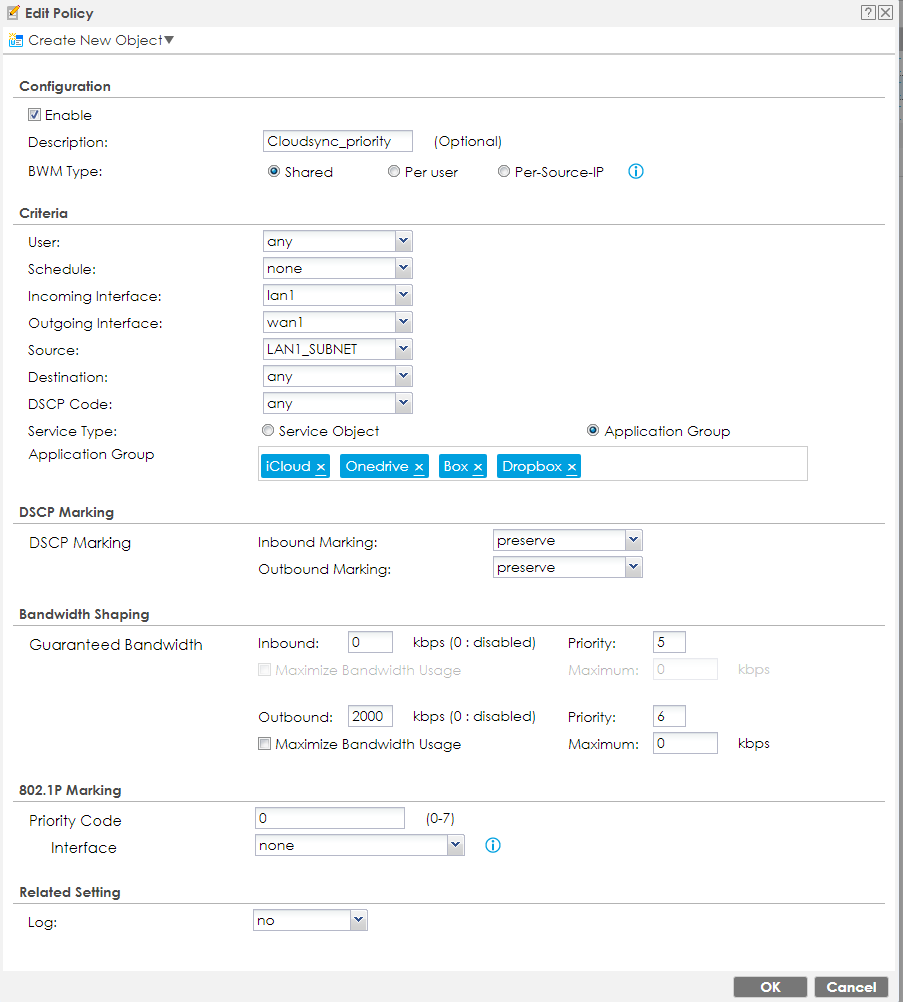Click the Cancel button
Viewport: 903px width, 1002px height.
[851, 987]
